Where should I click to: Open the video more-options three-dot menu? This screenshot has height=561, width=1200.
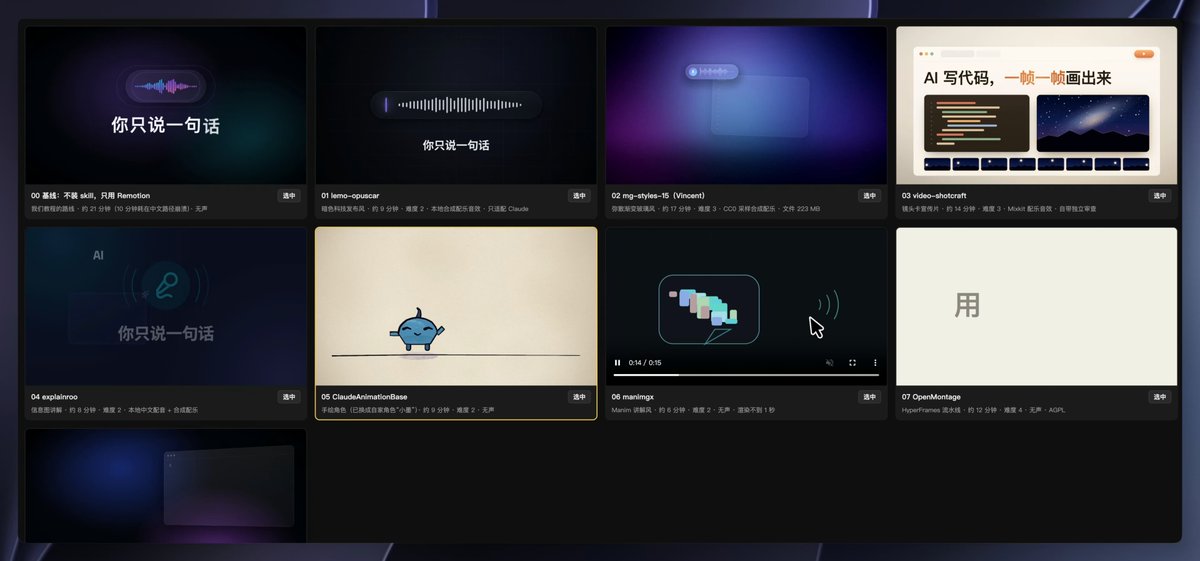[x=875, y=362]
